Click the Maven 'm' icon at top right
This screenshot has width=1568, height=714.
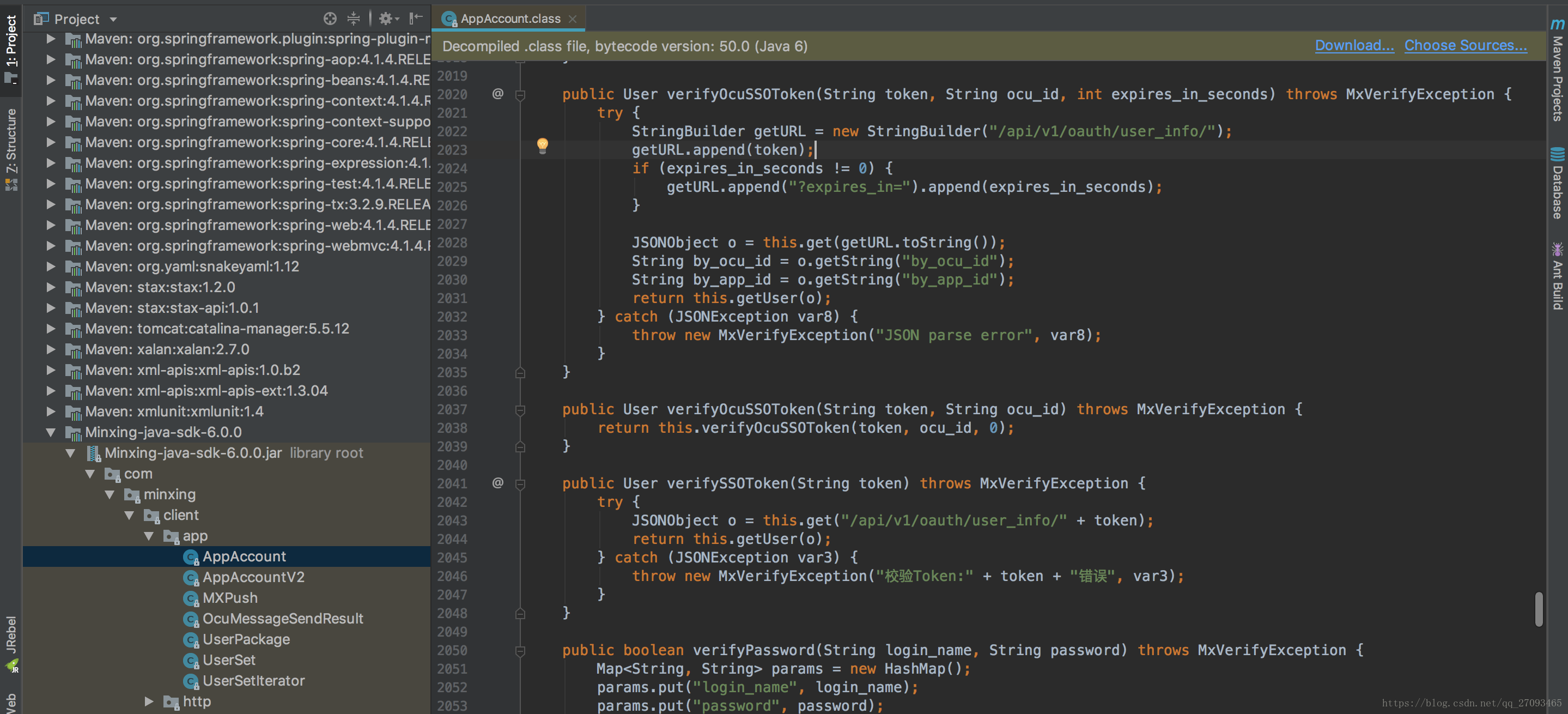pyautogui.click(x=1557, y=24)
